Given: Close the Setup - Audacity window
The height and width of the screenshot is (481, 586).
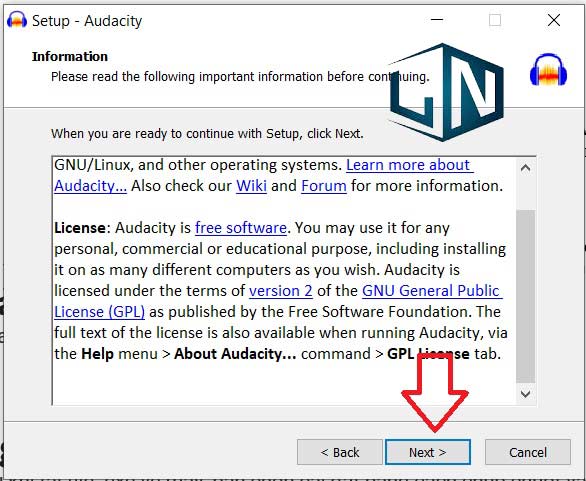Looking at the screenshot, I should pyautogui.click(x=553, y=20).
